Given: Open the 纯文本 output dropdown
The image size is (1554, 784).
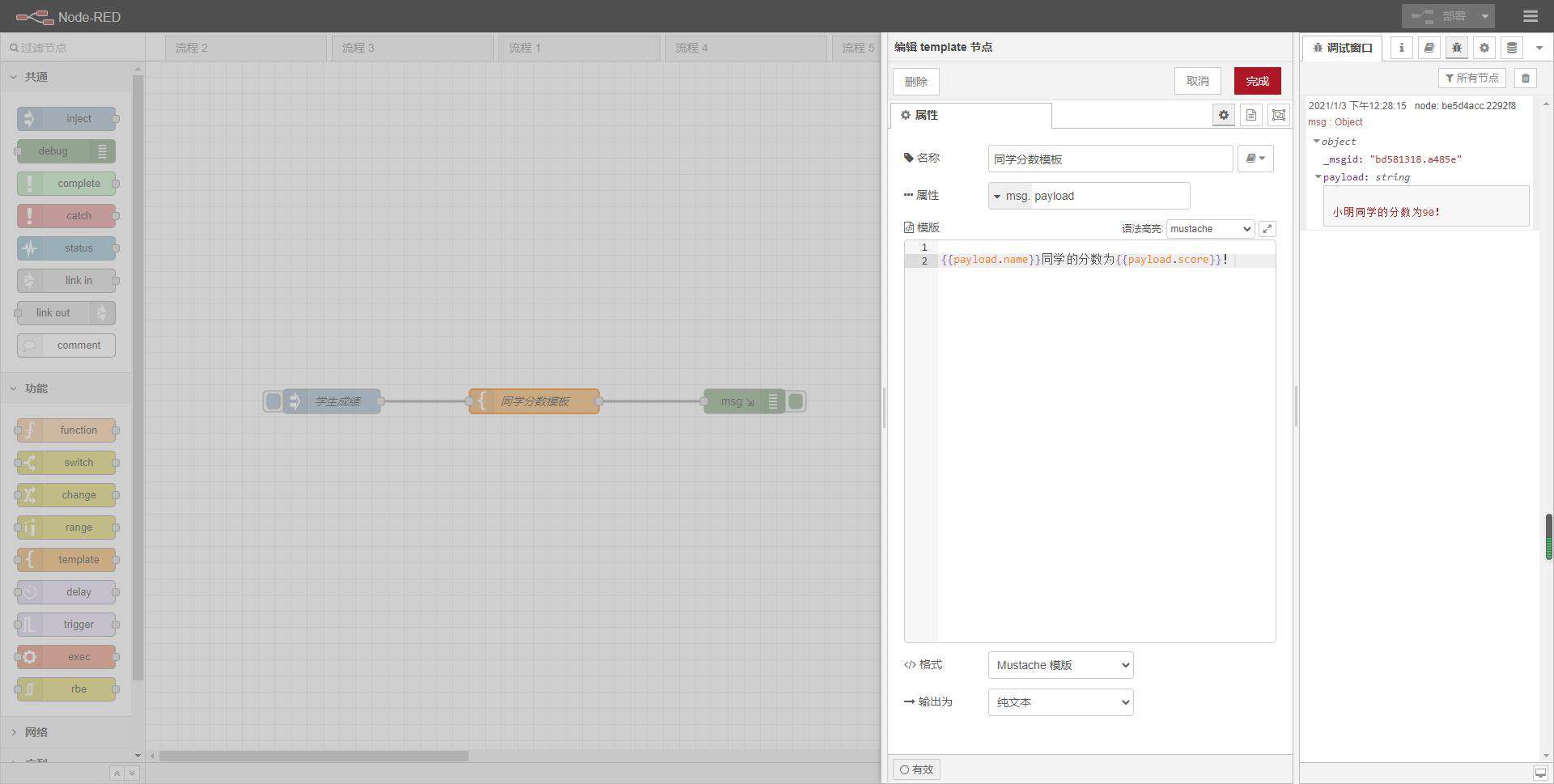Looking at the screenshot, I should point(1060,702).
